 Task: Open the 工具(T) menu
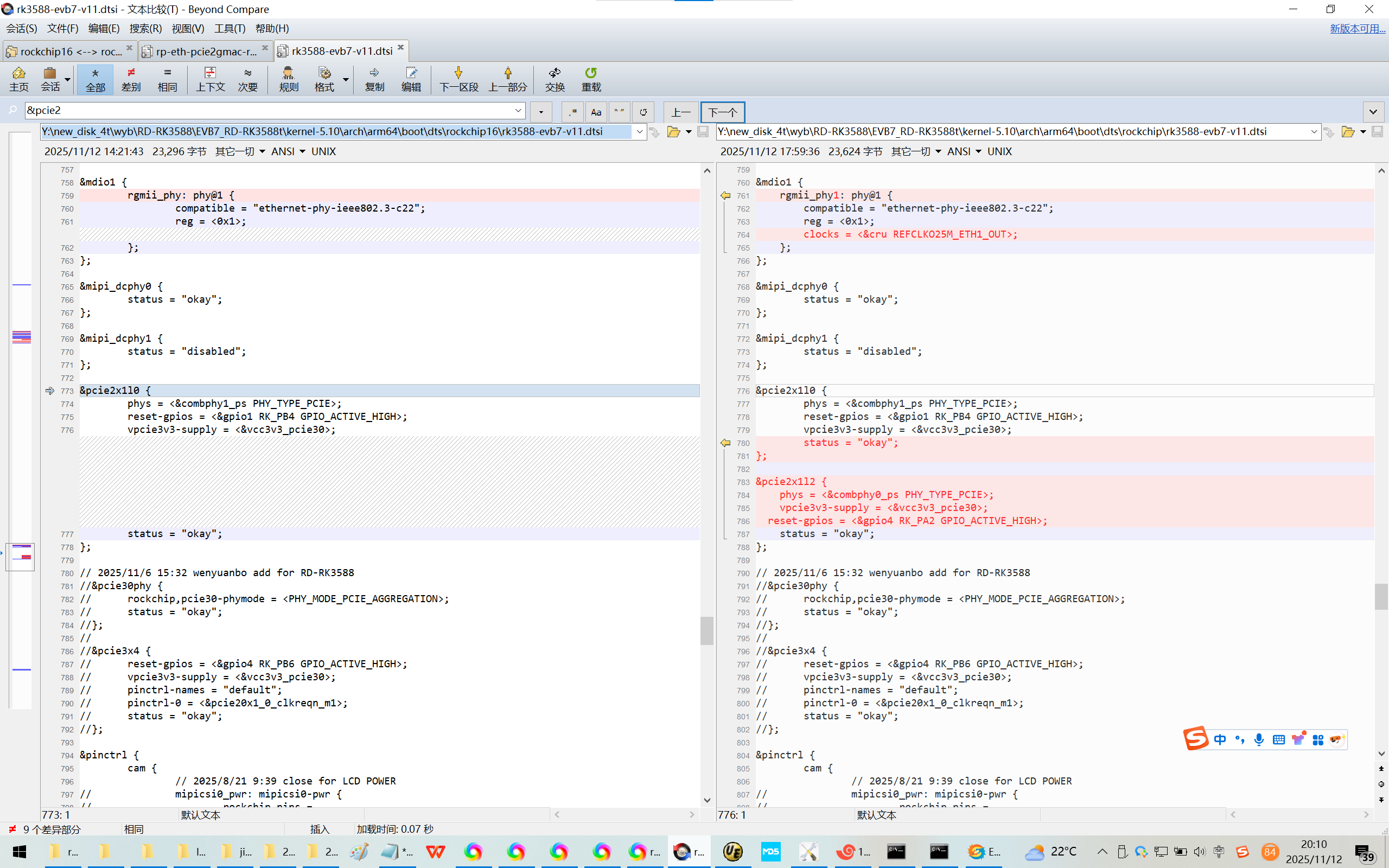click(x=230, y=28)
